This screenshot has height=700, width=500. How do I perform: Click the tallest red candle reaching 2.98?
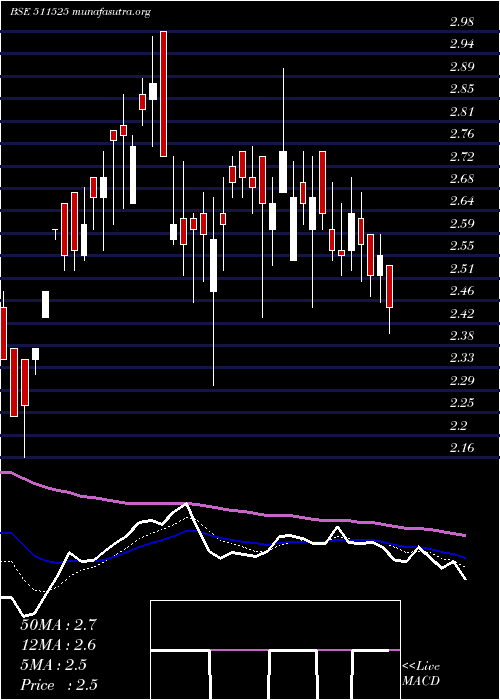coord(163,94)
